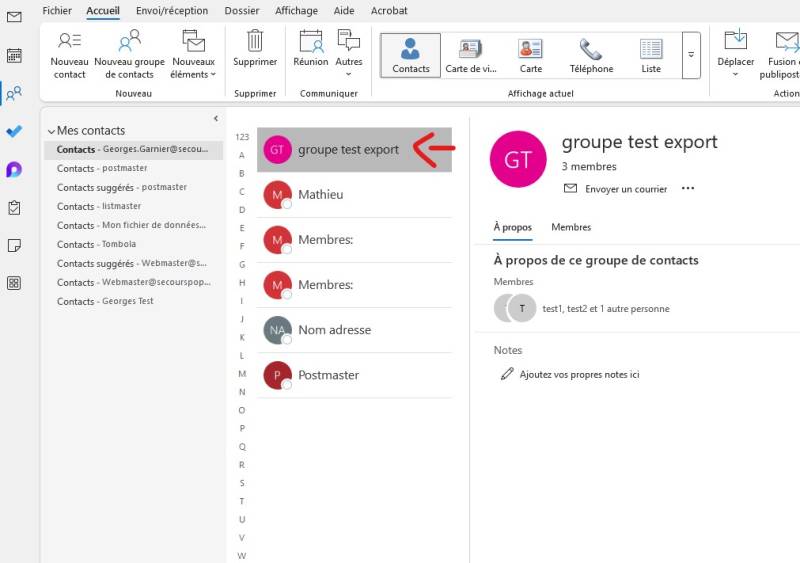Open Notes icon in sidebar
This screenshot has height=563, width=800.
(x=14, y=246)
